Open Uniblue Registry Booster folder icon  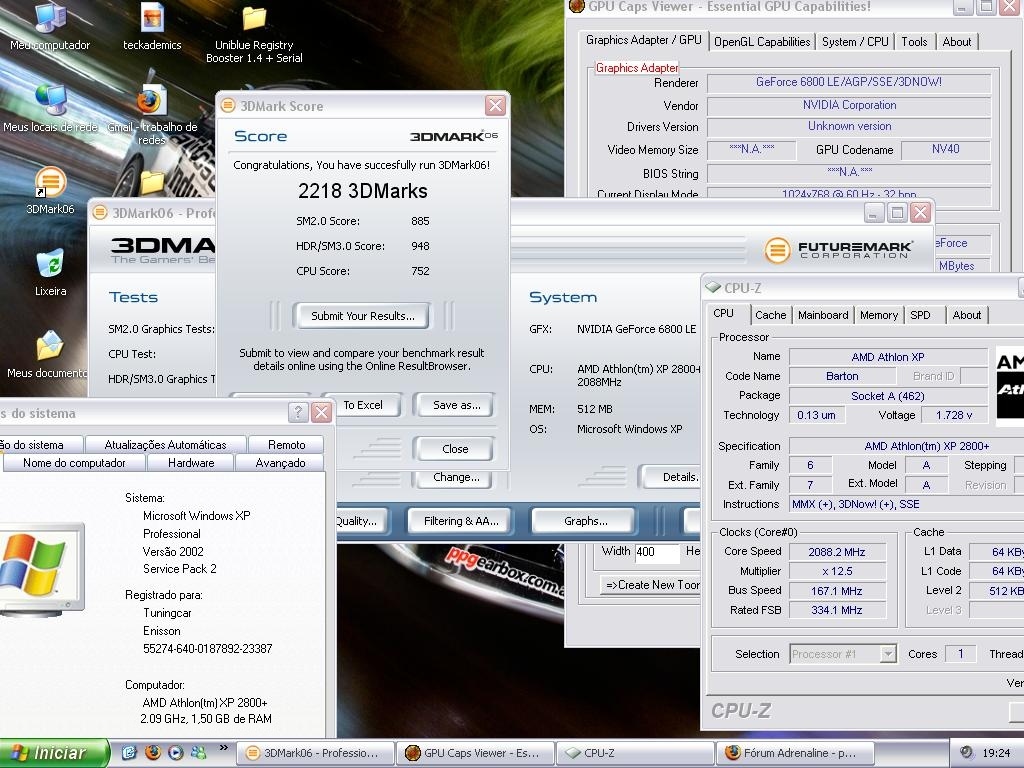(x=254, y=33)
